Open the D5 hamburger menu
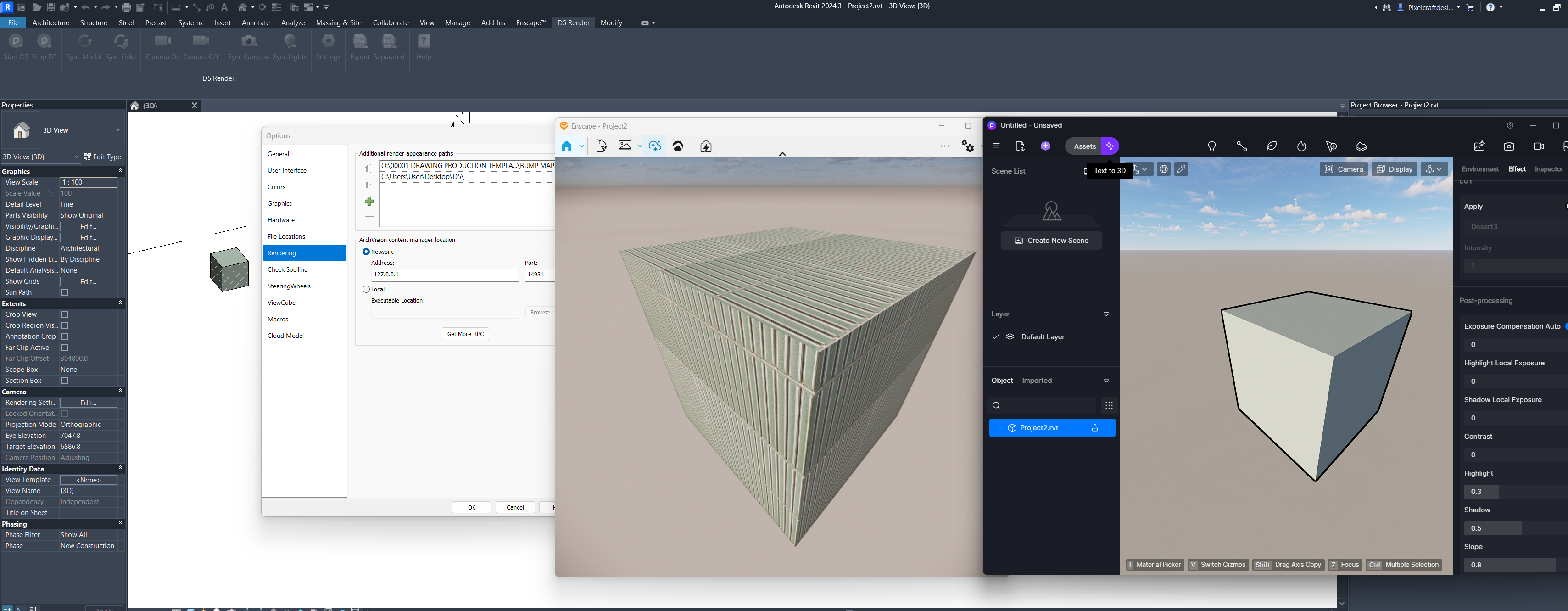Viewport: 1568px width, 611px height. [x=996, y=146]
